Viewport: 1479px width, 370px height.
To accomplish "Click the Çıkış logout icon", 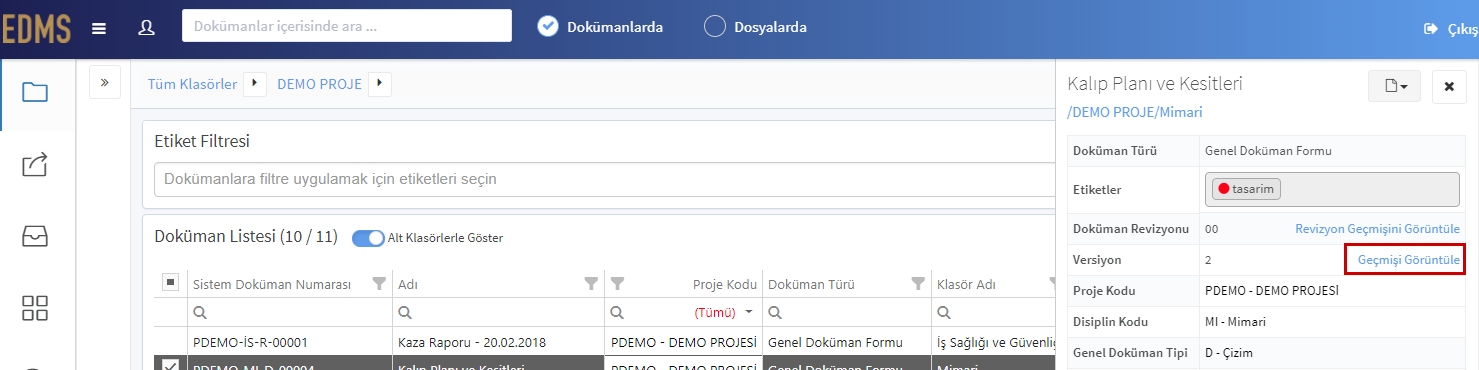I will 1431,29.
